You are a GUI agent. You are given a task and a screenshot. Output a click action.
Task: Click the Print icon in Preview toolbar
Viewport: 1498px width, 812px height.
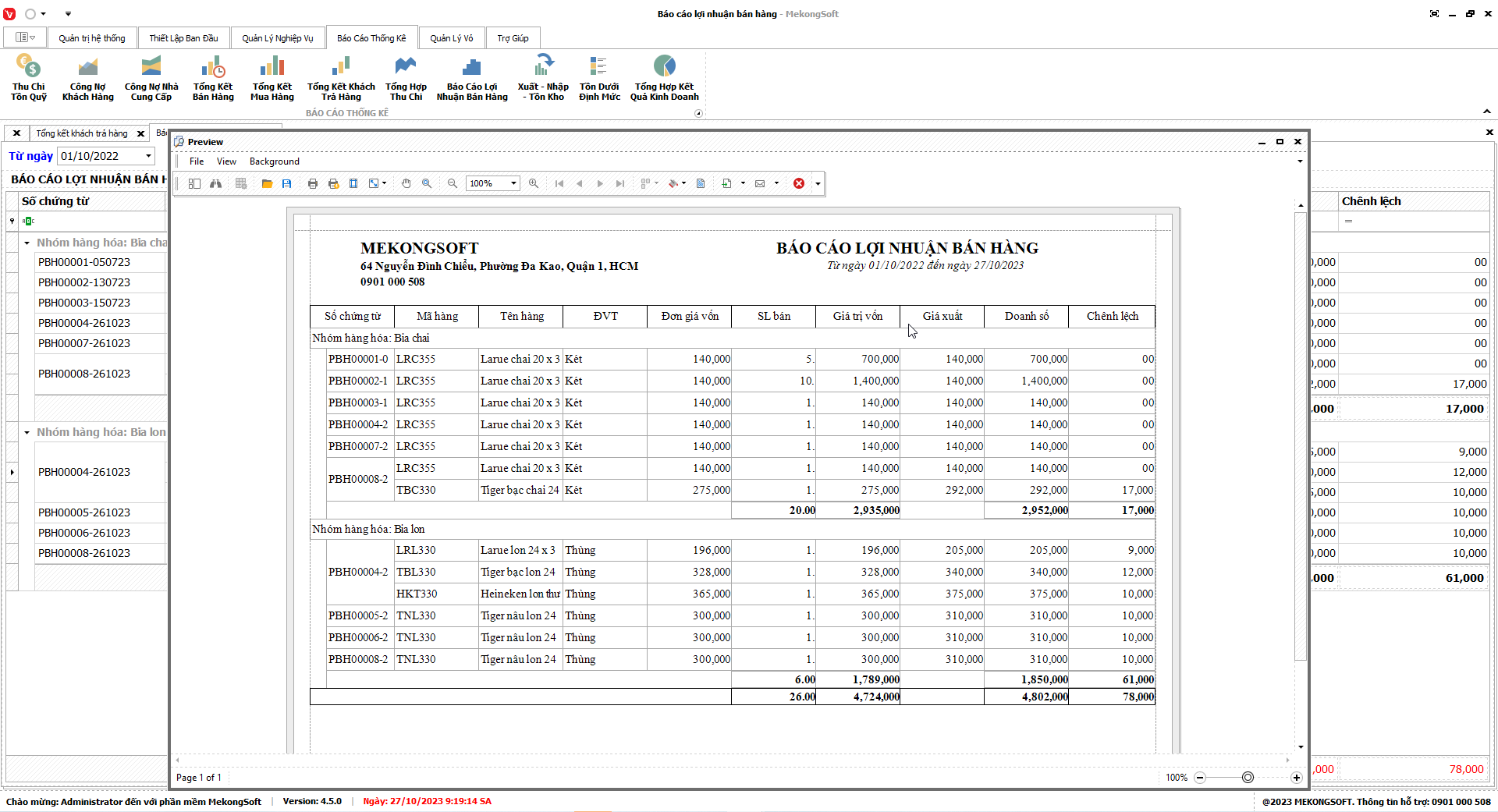(x=313, y=183)
